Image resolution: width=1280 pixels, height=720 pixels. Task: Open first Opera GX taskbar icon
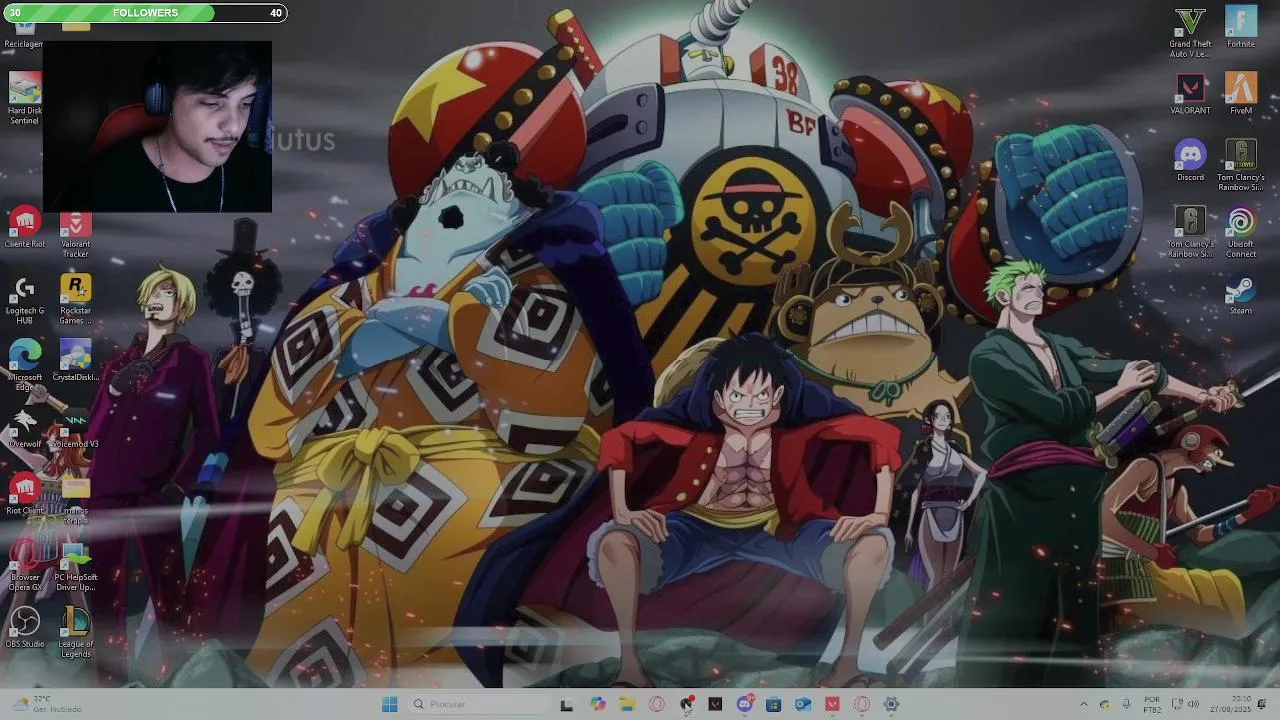coord(656,704)
